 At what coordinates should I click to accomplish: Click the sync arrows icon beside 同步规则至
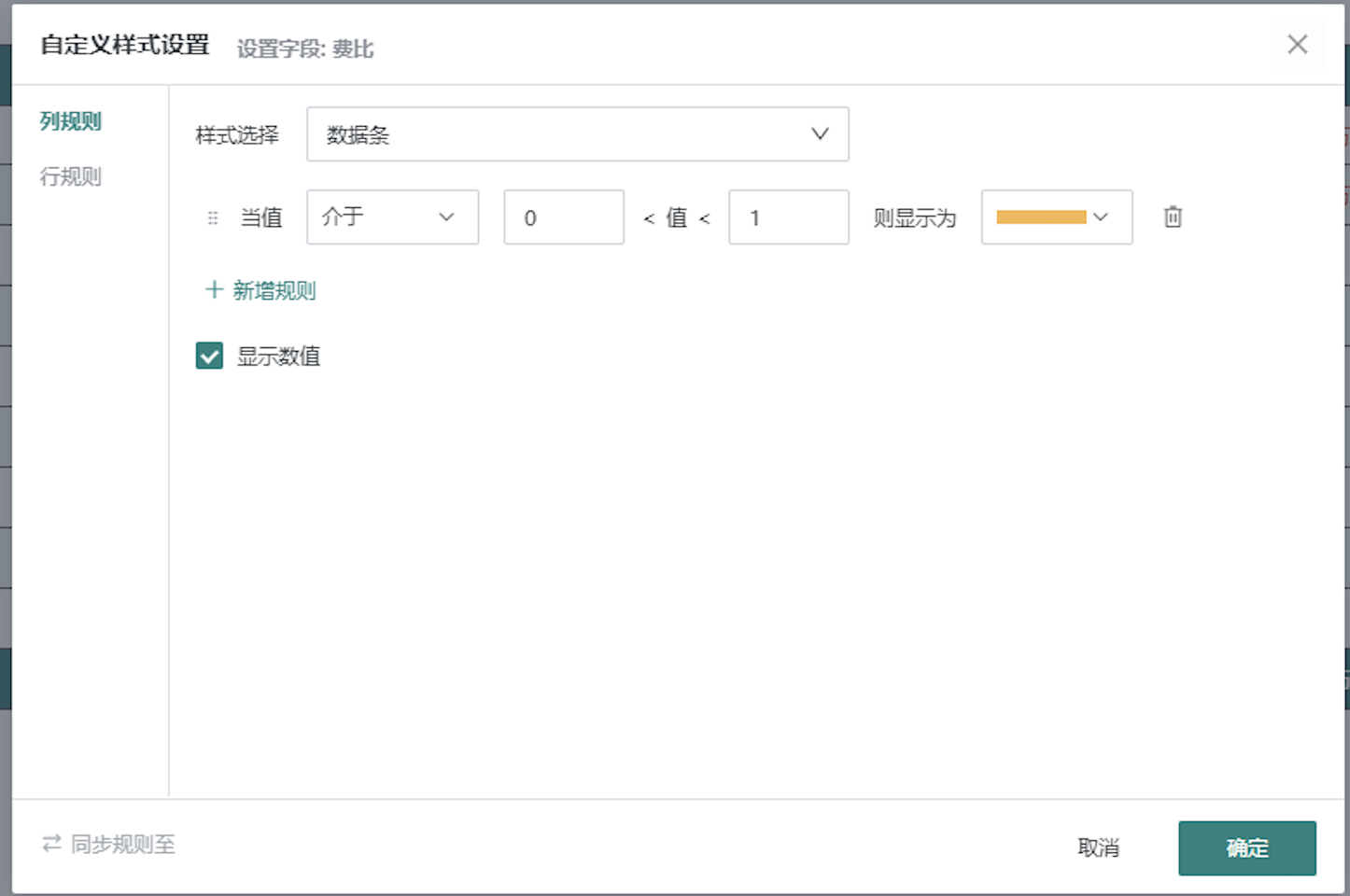49,843
